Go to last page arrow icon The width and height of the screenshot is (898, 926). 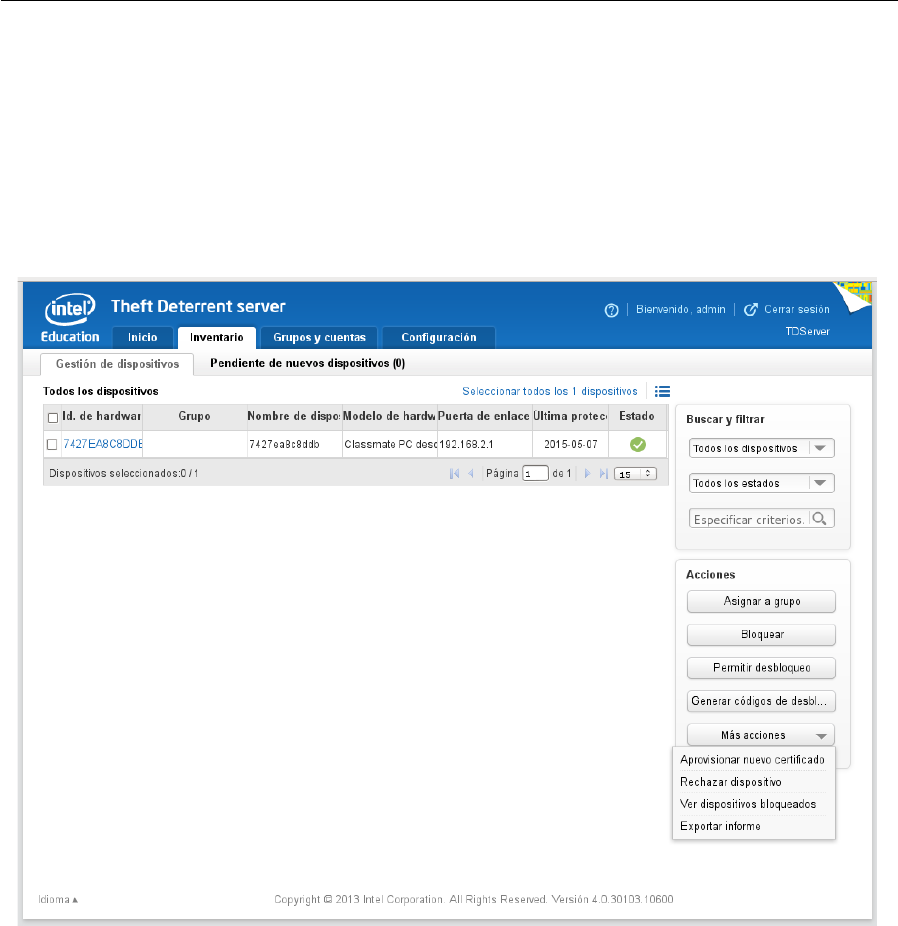[603, 474]
